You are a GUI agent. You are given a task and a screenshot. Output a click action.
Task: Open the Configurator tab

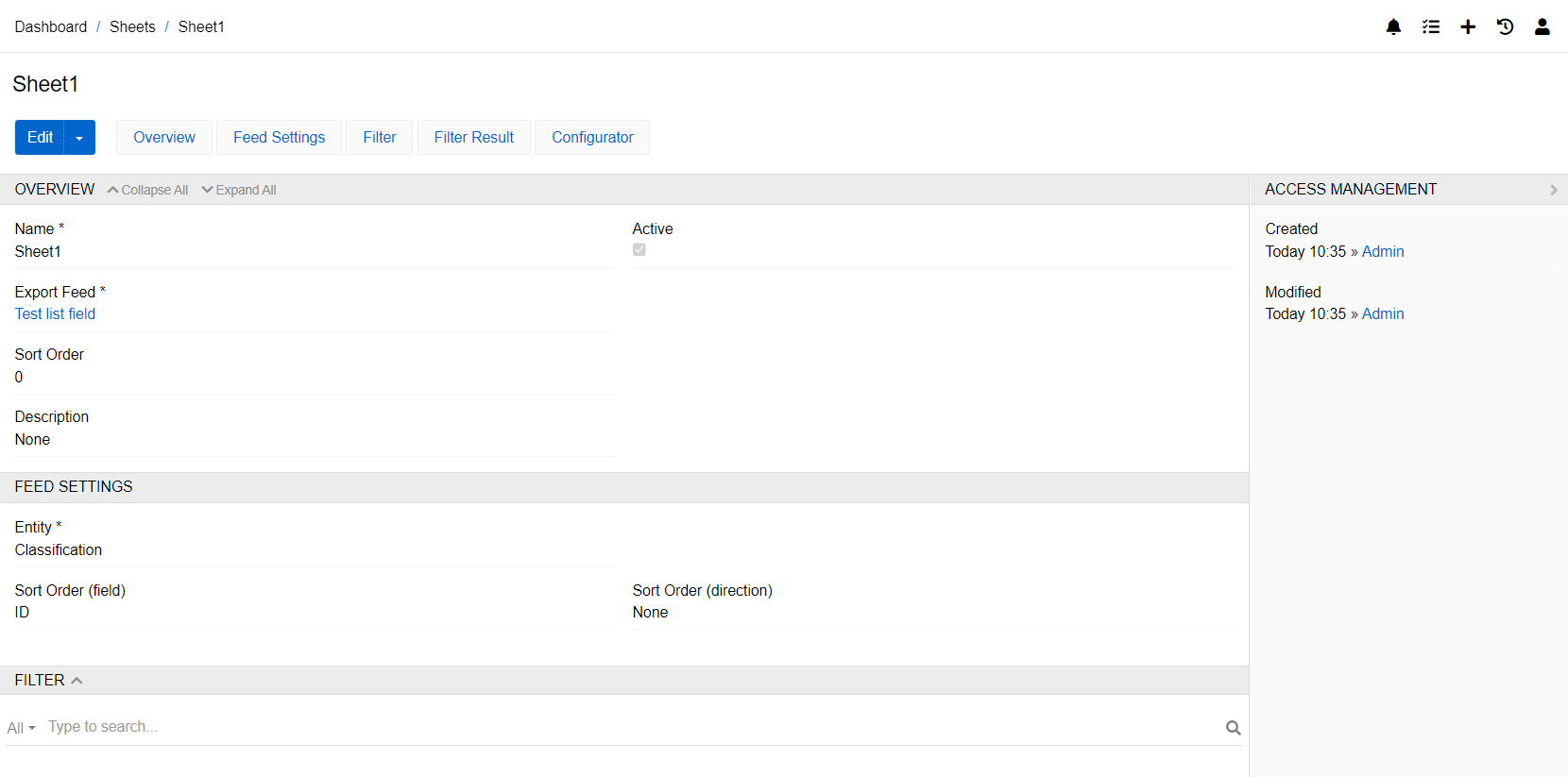[x=592, y=138]
